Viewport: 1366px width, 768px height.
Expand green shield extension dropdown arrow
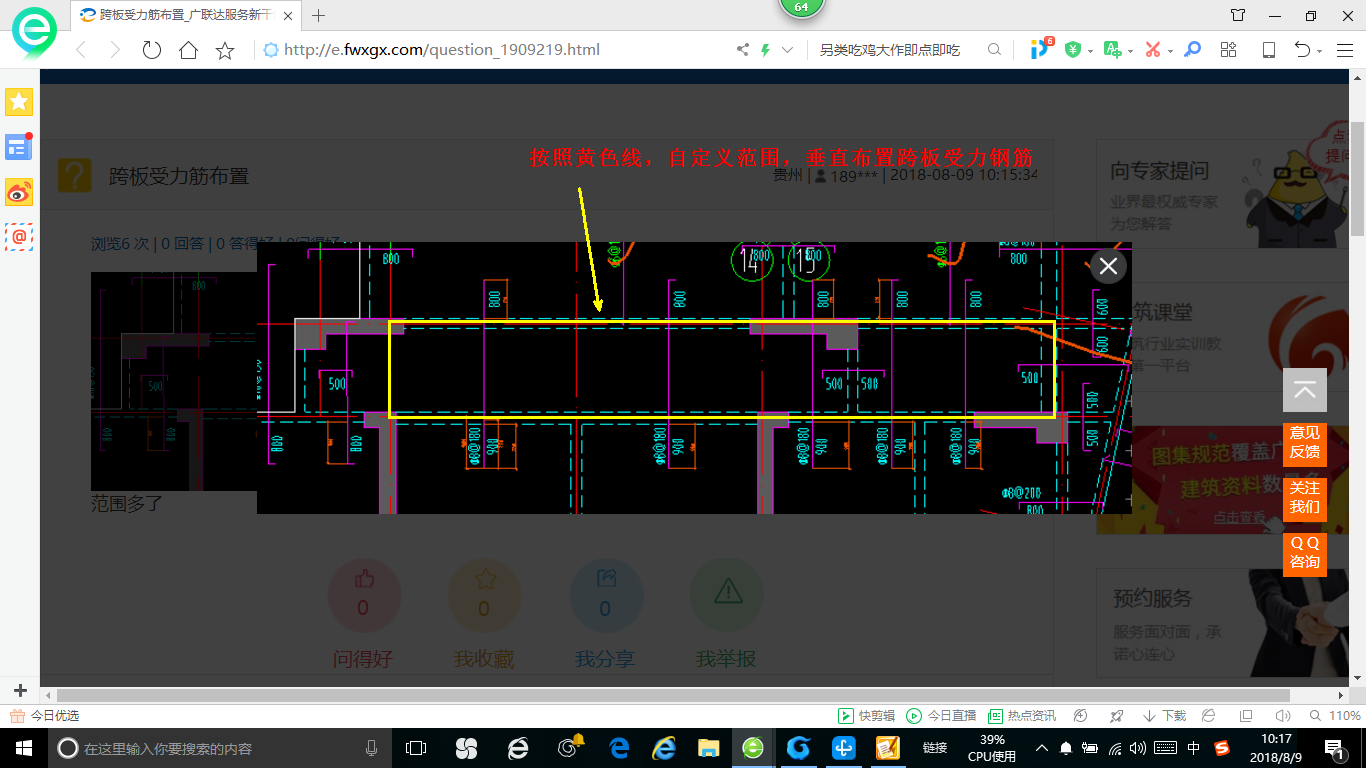pos(1091,50)
